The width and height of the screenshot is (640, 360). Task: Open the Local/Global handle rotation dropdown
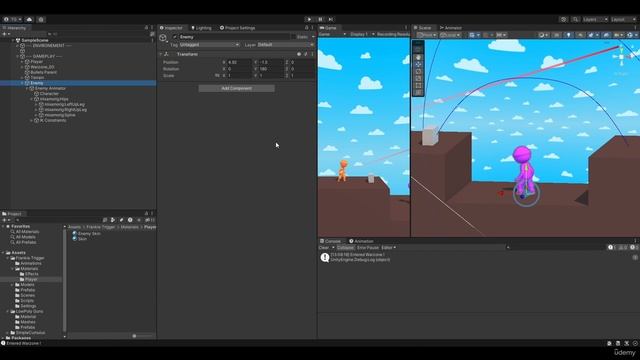click(450, 35)
